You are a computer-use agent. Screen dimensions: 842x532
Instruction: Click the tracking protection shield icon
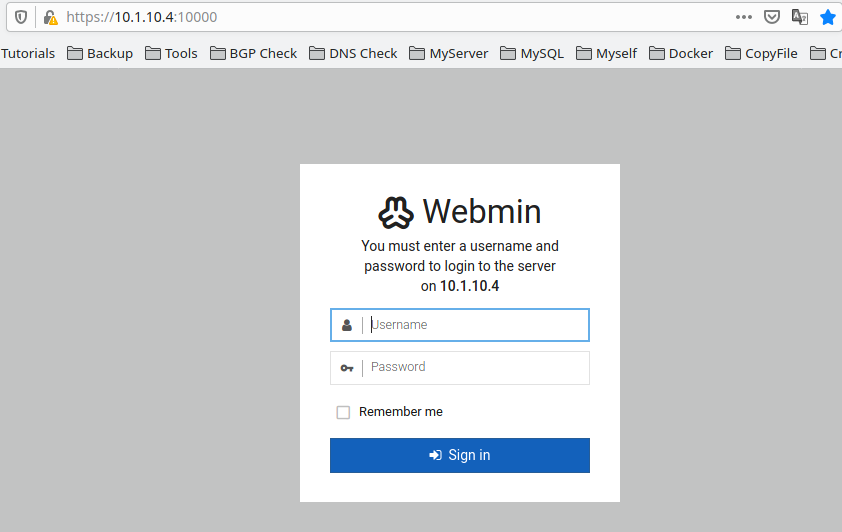pos(20,17)
